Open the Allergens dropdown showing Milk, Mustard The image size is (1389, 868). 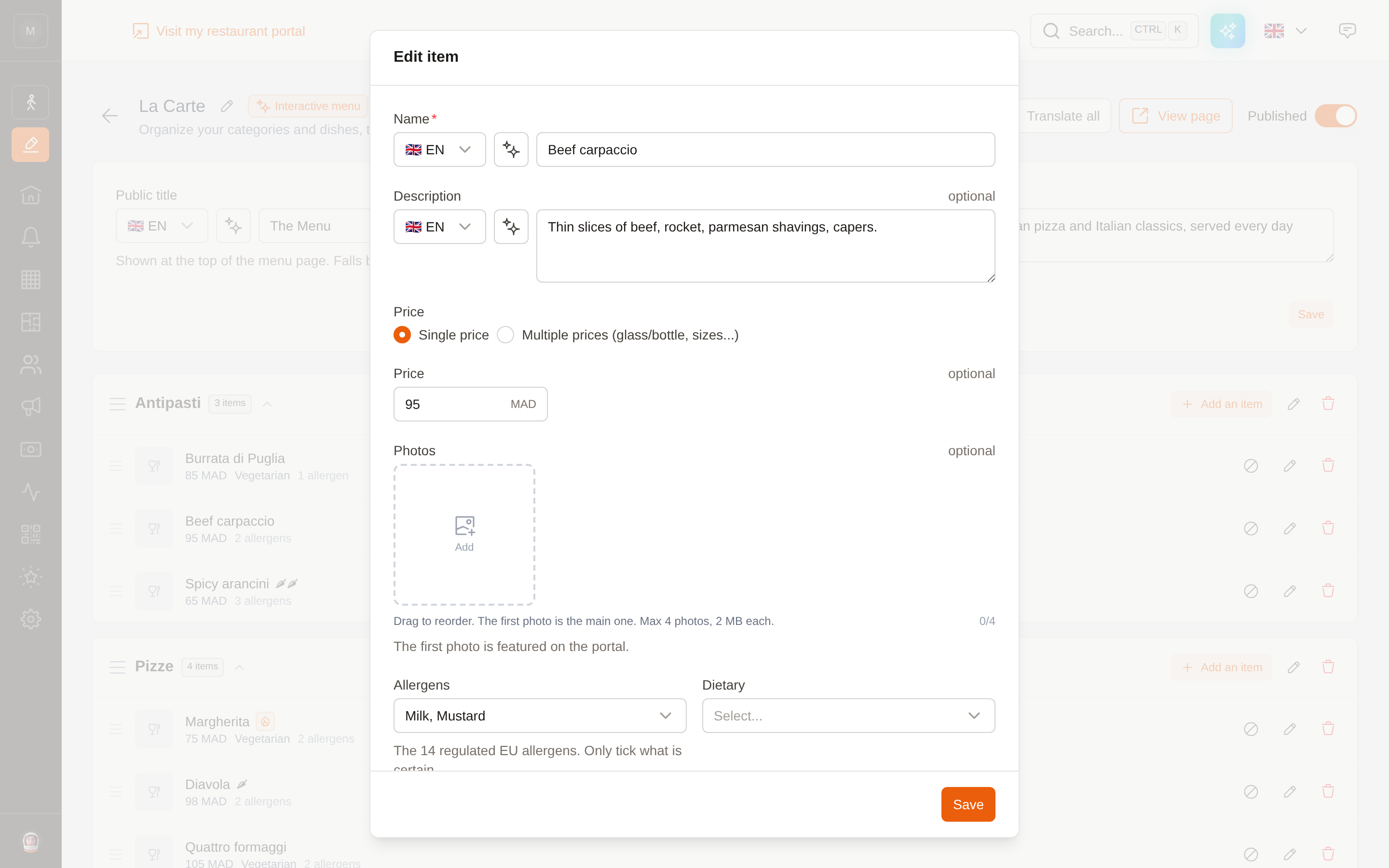point(540,716)
